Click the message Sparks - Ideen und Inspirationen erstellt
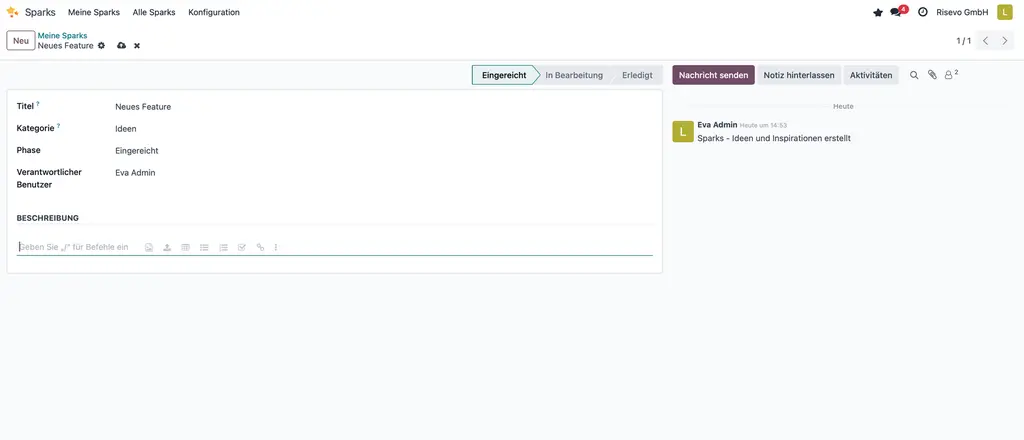Viewport: 1024px width, 440px height. tap(774, 138)
